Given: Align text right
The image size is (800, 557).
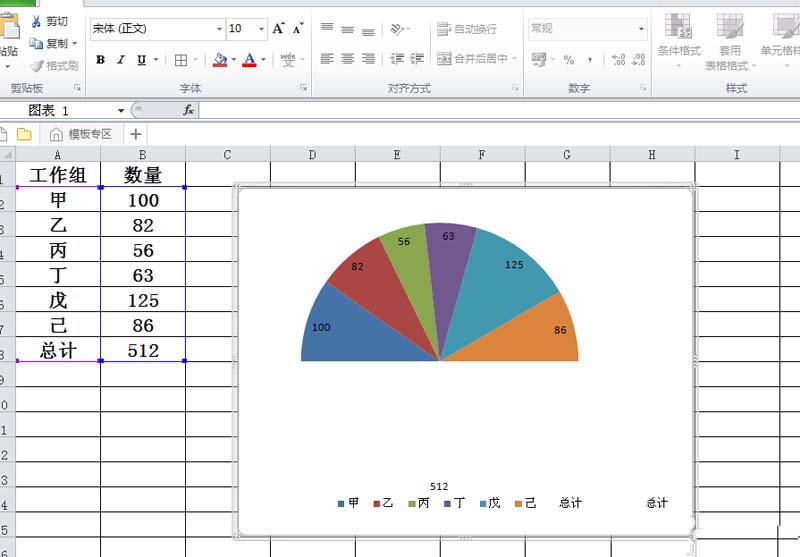Looking at the screenshot, I should coord(368,59).
